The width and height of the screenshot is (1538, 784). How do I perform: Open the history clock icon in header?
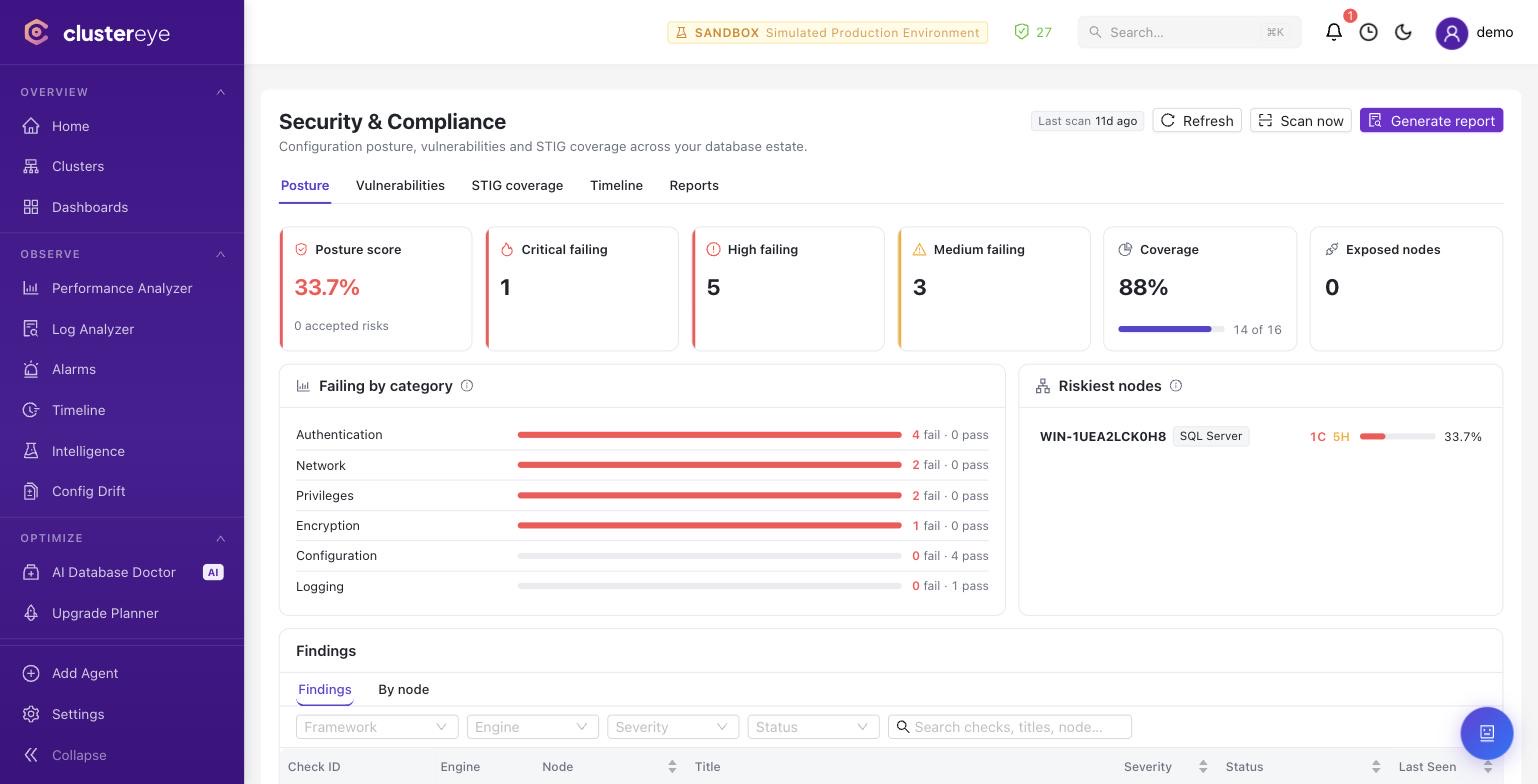1369,32
